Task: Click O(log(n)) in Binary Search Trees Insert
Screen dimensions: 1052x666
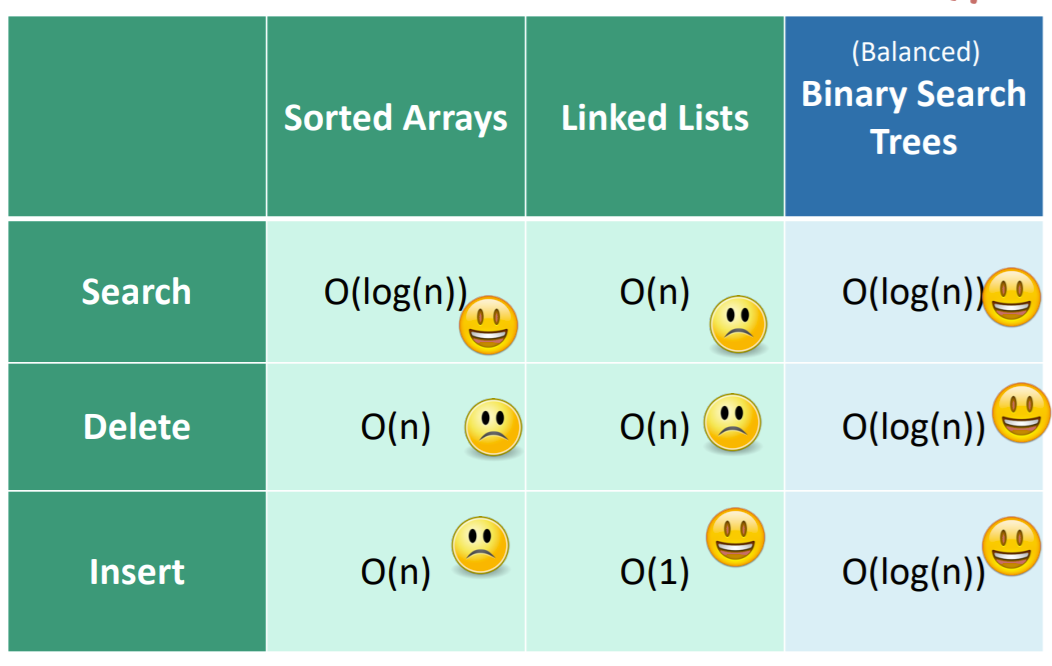Action: click(x=913, y=572)
